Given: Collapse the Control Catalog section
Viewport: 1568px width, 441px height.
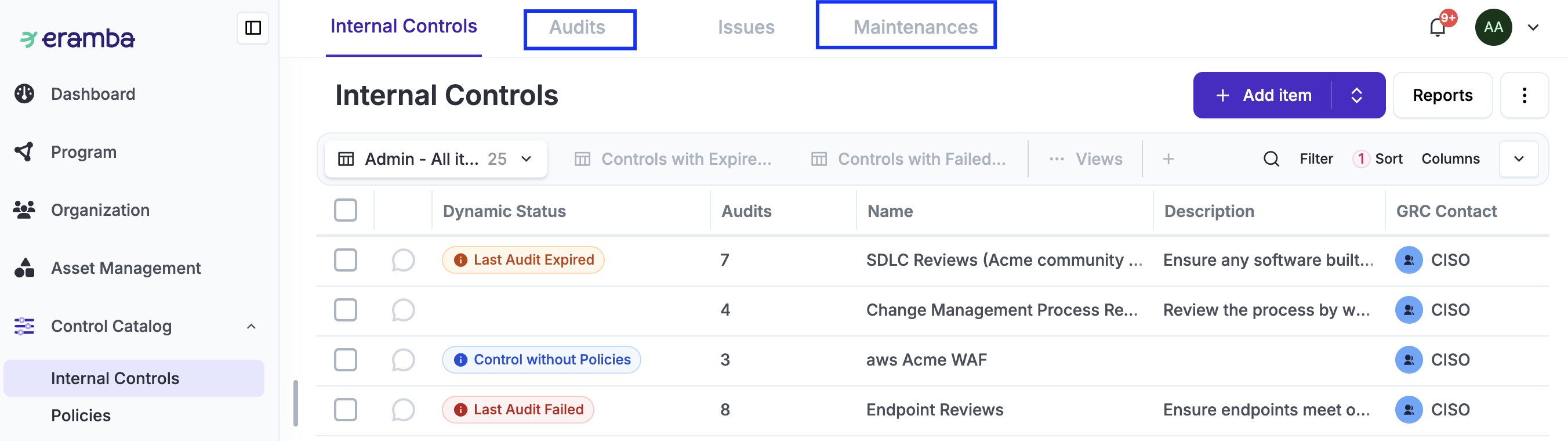Looking at the screenshot, I should [x=251, y=327].
